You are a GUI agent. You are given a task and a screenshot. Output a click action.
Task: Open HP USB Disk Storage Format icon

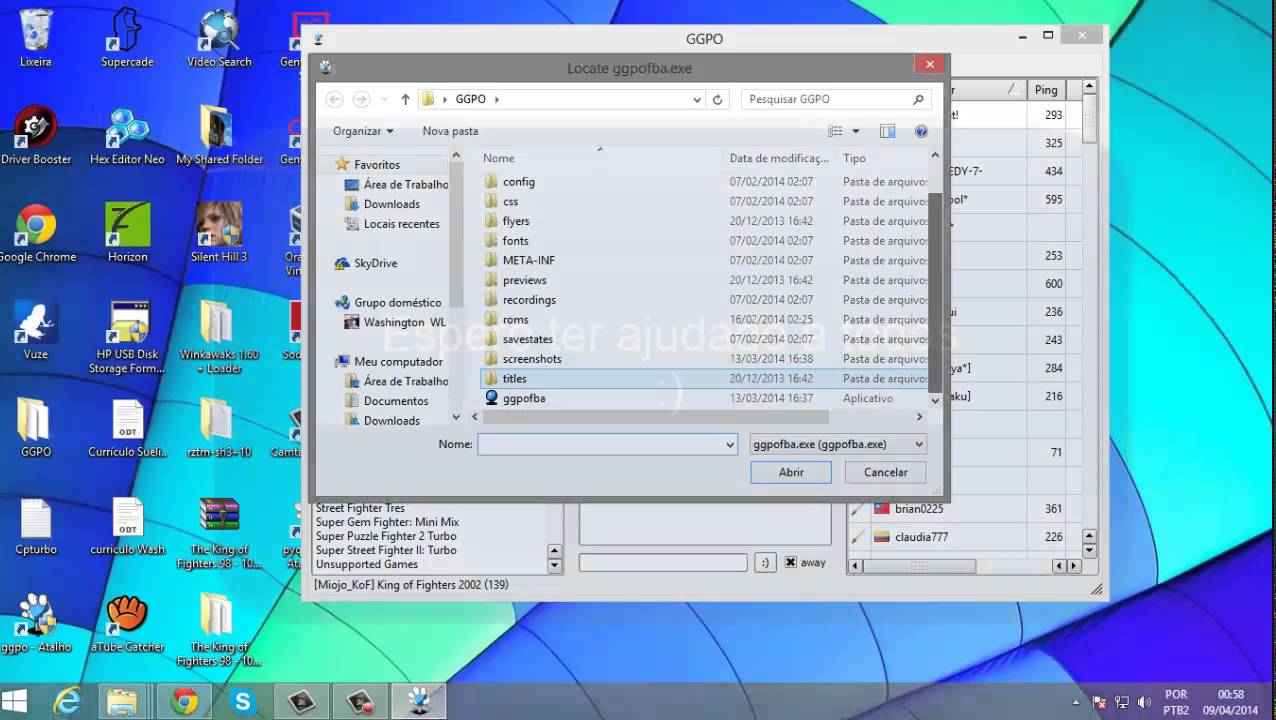[127, 338]
